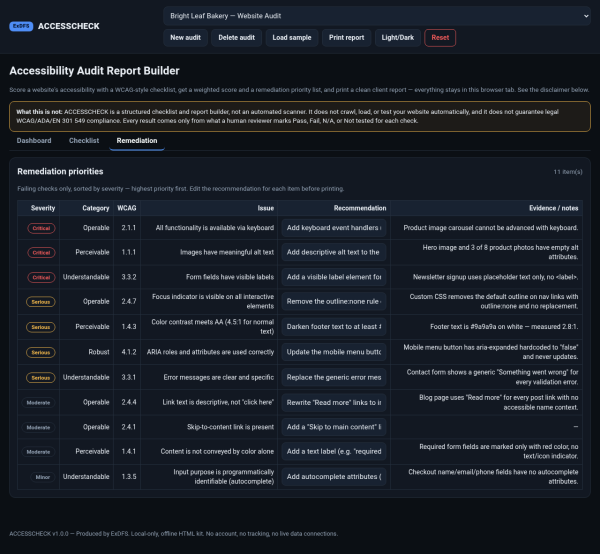Viewport: 600px width, 554px height.
Task: Click the New audit button
Action: click(186, 38)
